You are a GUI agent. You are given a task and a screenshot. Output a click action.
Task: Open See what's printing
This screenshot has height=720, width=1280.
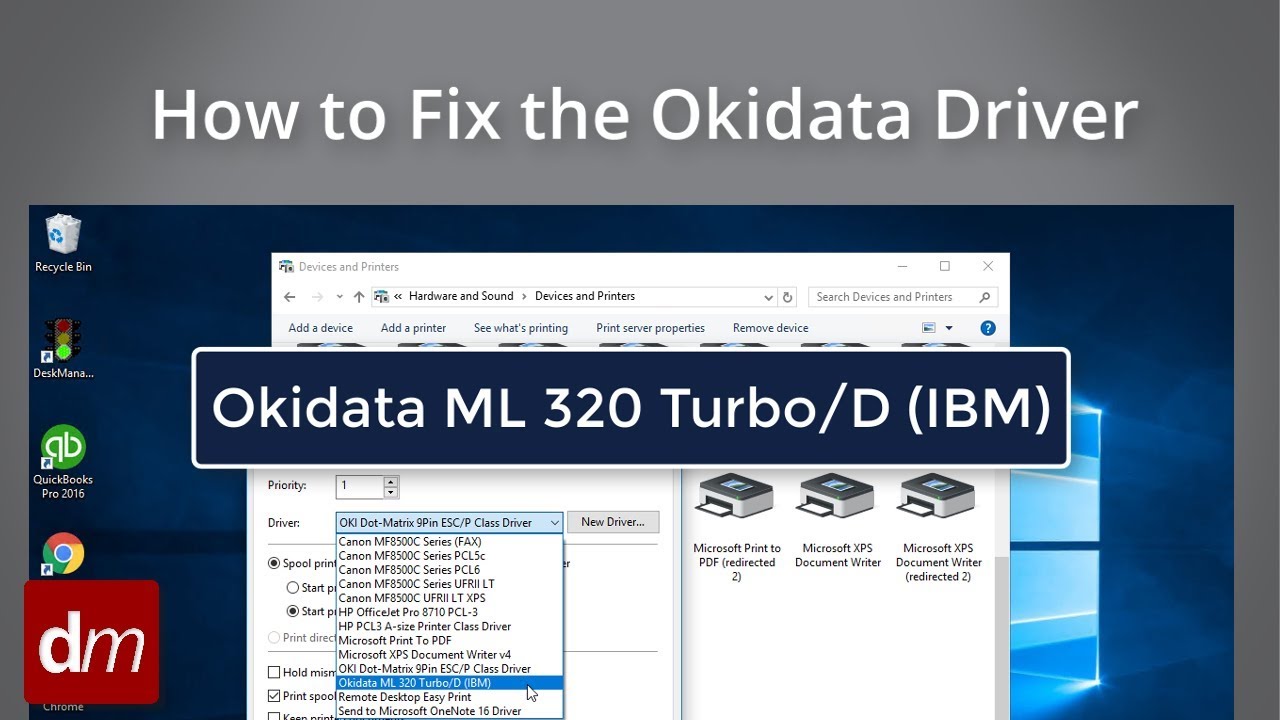(521, 328)
